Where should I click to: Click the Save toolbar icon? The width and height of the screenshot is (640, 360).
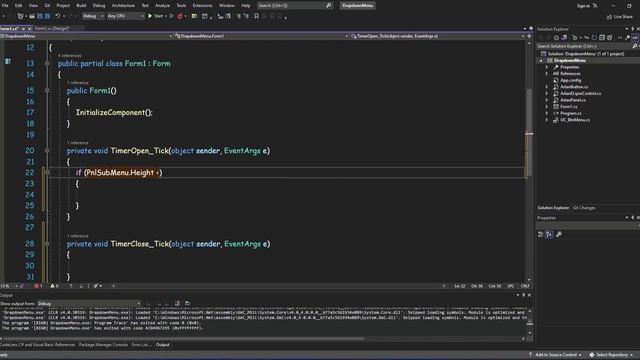(40, 16)
